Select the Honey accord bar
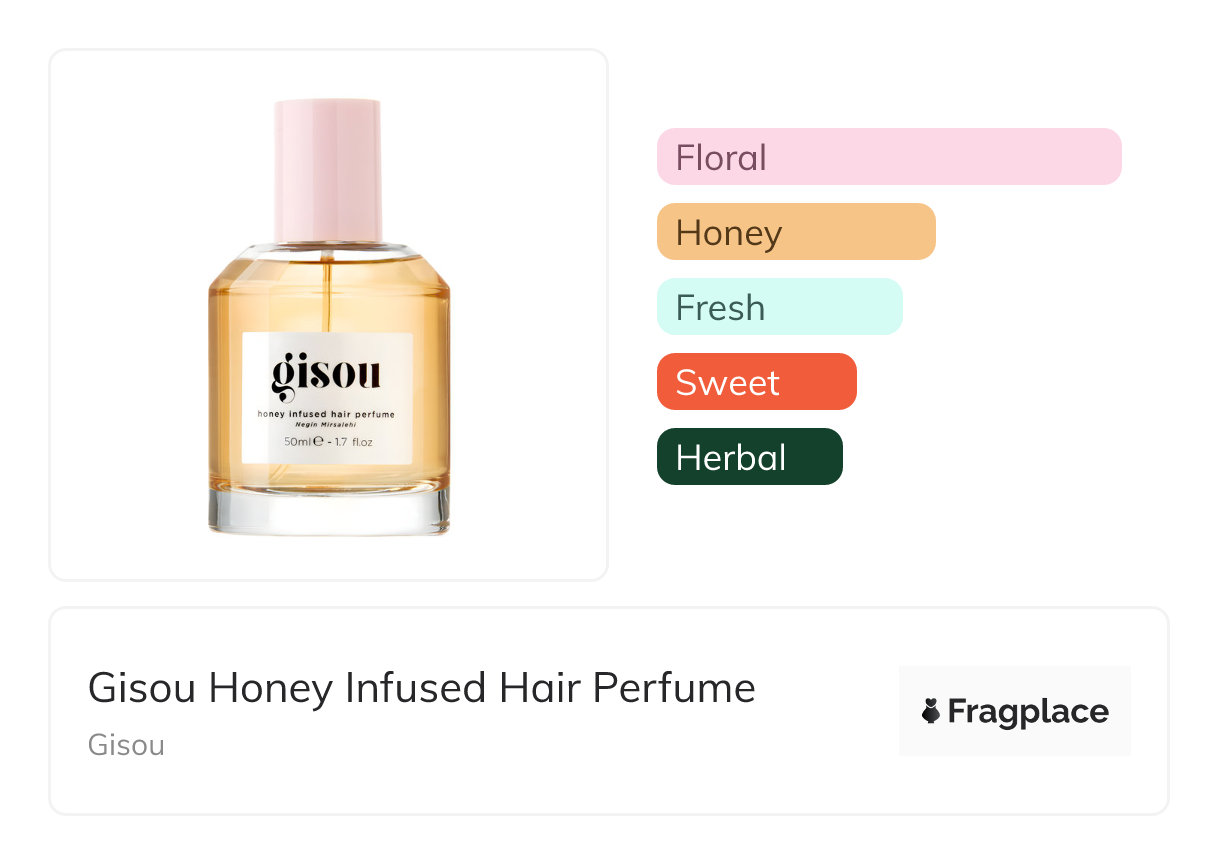1218x864 pixels. coord(795,232)
